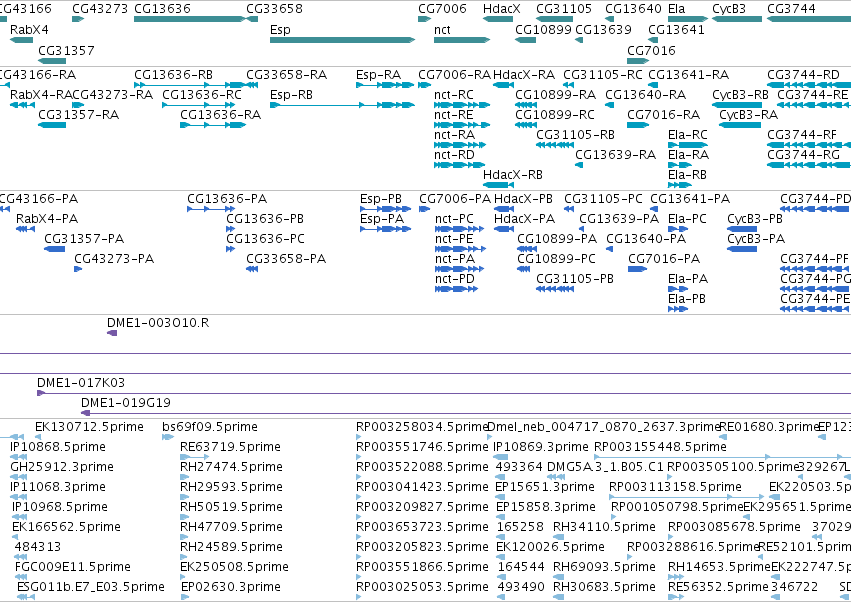Select the bs69f09.5prime EST label
This screenshot has width=851, height=602.
pyautogui.click(x=210, y=427)
